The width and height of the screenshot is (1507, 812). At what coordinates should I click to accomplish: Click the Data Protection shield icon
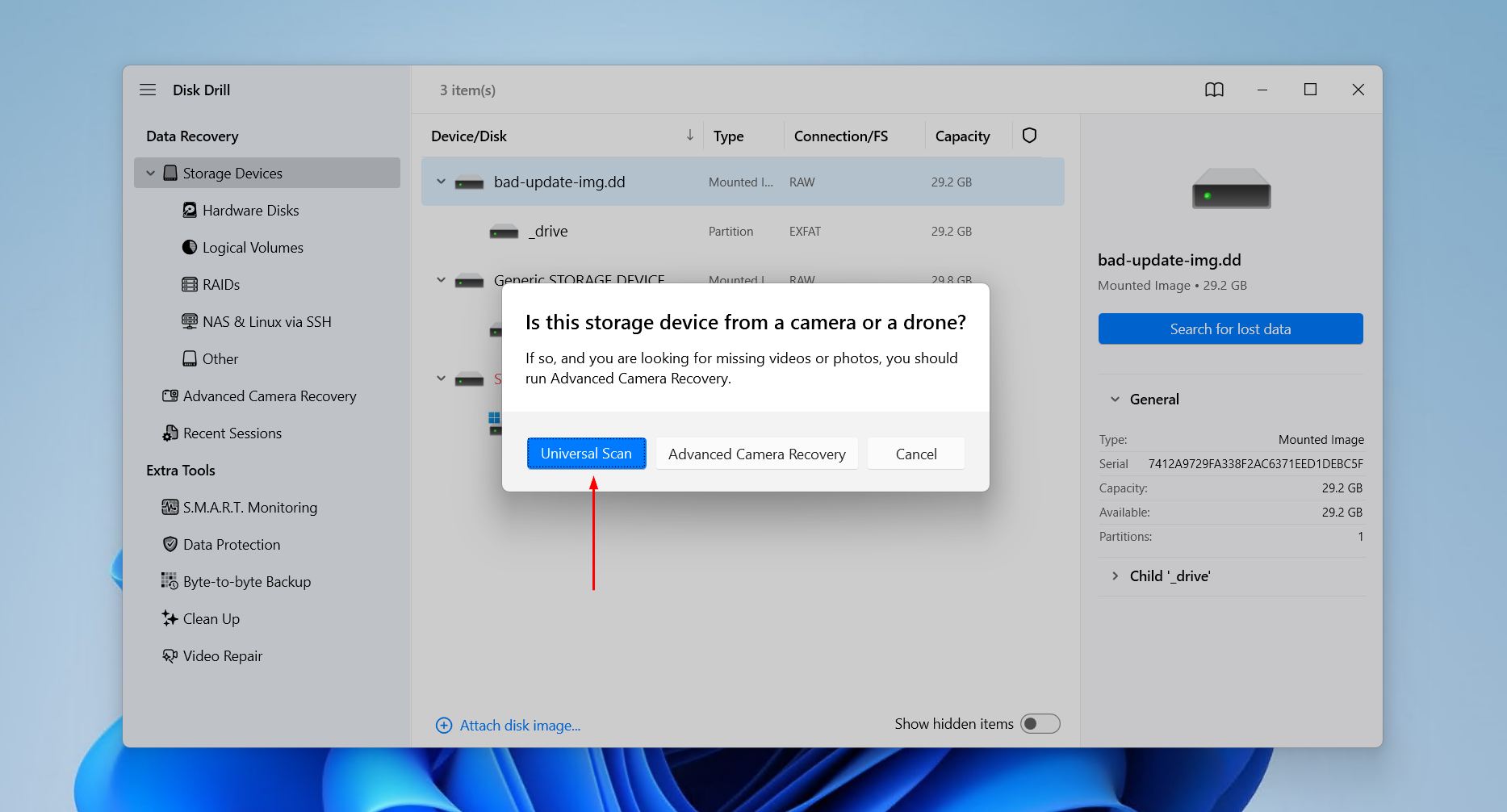170,544
